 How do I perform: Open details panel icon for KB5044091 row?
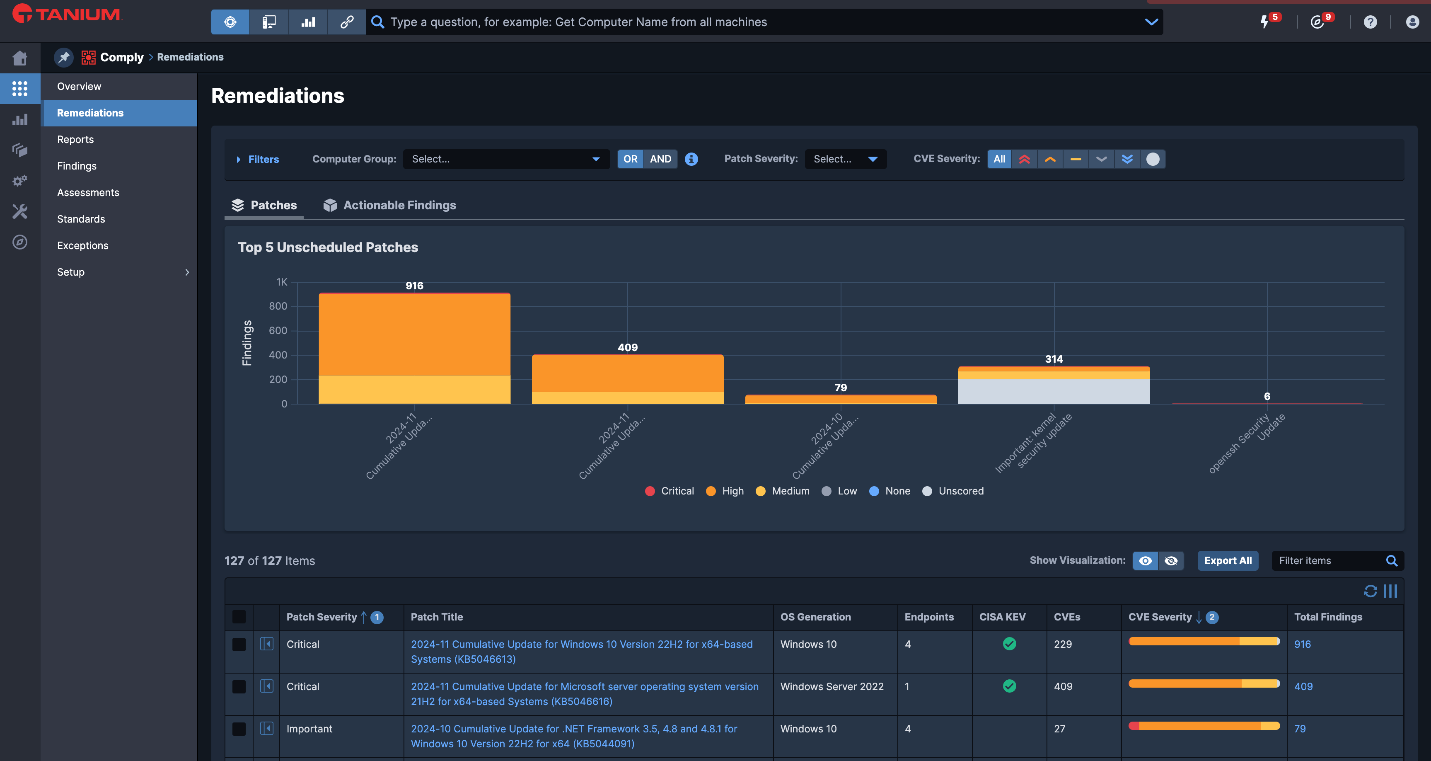pos(266,729)
